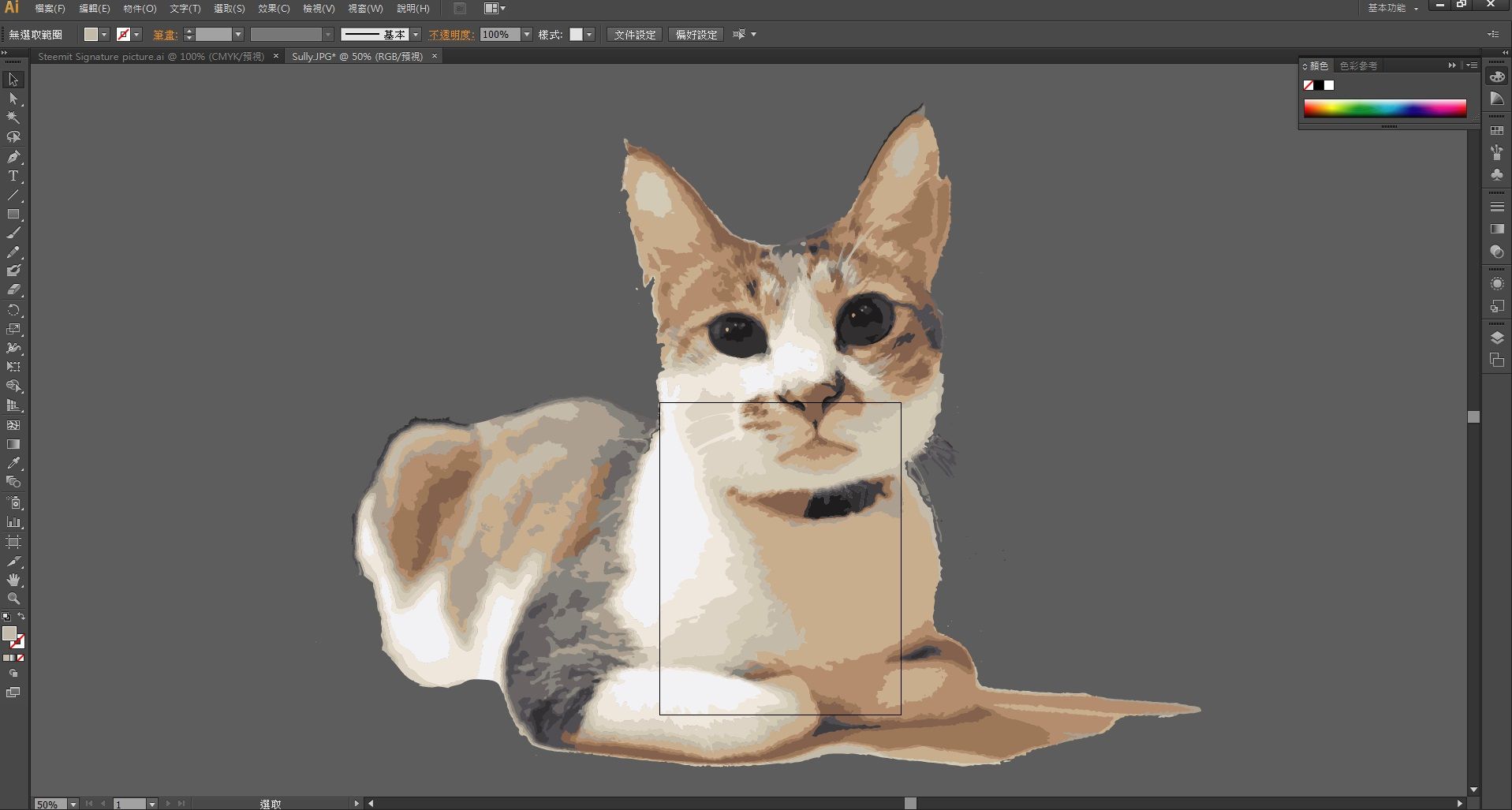The height and width of the screenshot is (810, 1512).
Task: Open the Layers panel icon
Action: coord(1497,338)
